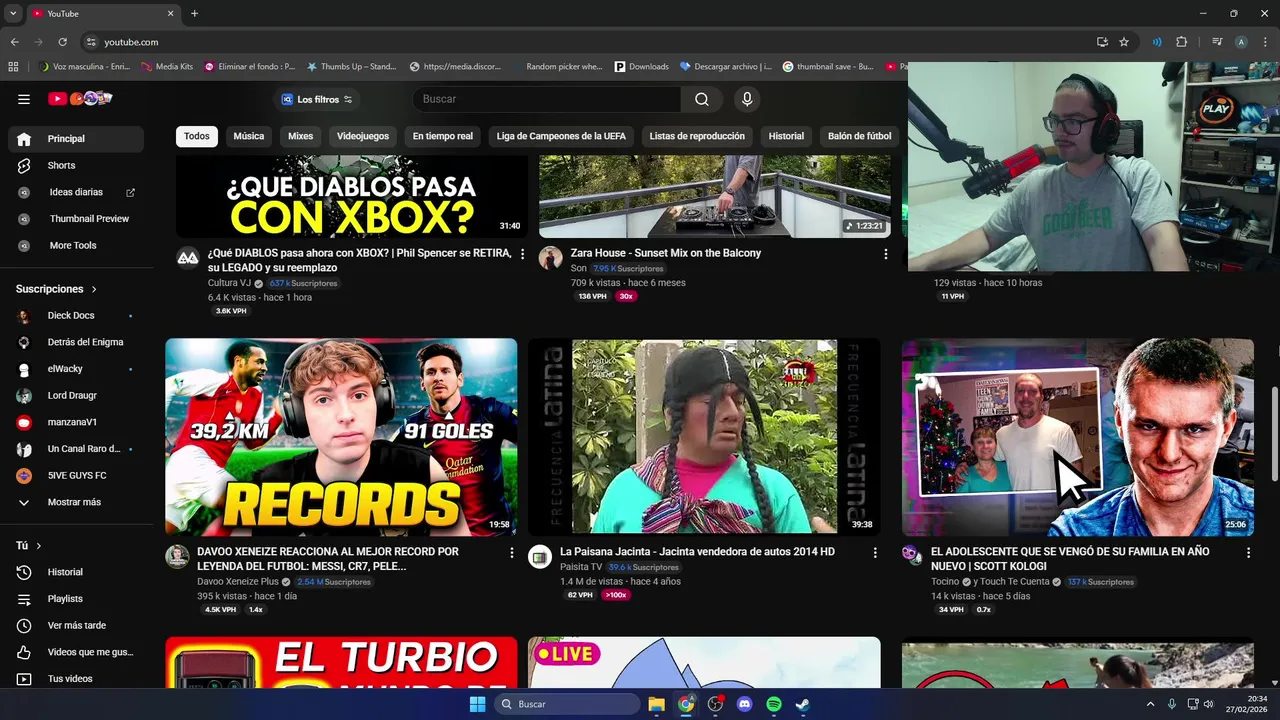Expand the Tú section chevron
Viewport: 1280px width, 720px height.
[x=39, y=546]
